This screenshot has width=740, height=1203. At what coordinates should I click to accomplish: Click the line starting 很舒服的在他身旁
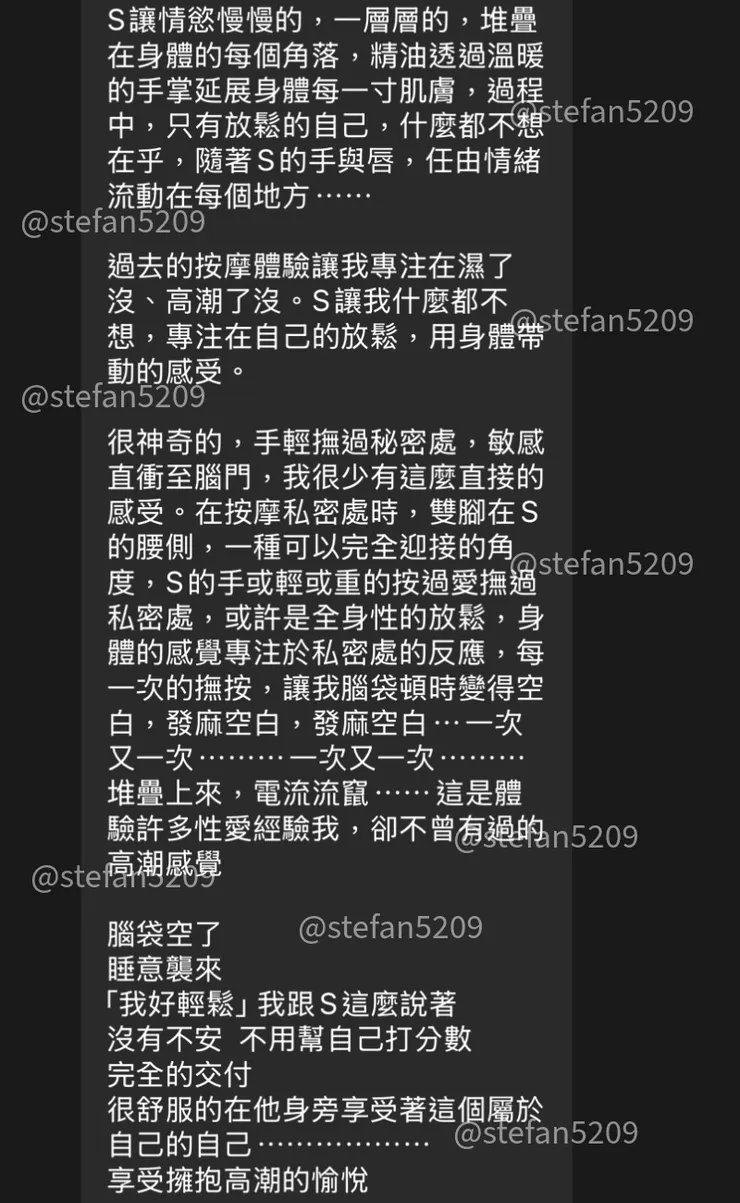click(x=326, y=1109)
